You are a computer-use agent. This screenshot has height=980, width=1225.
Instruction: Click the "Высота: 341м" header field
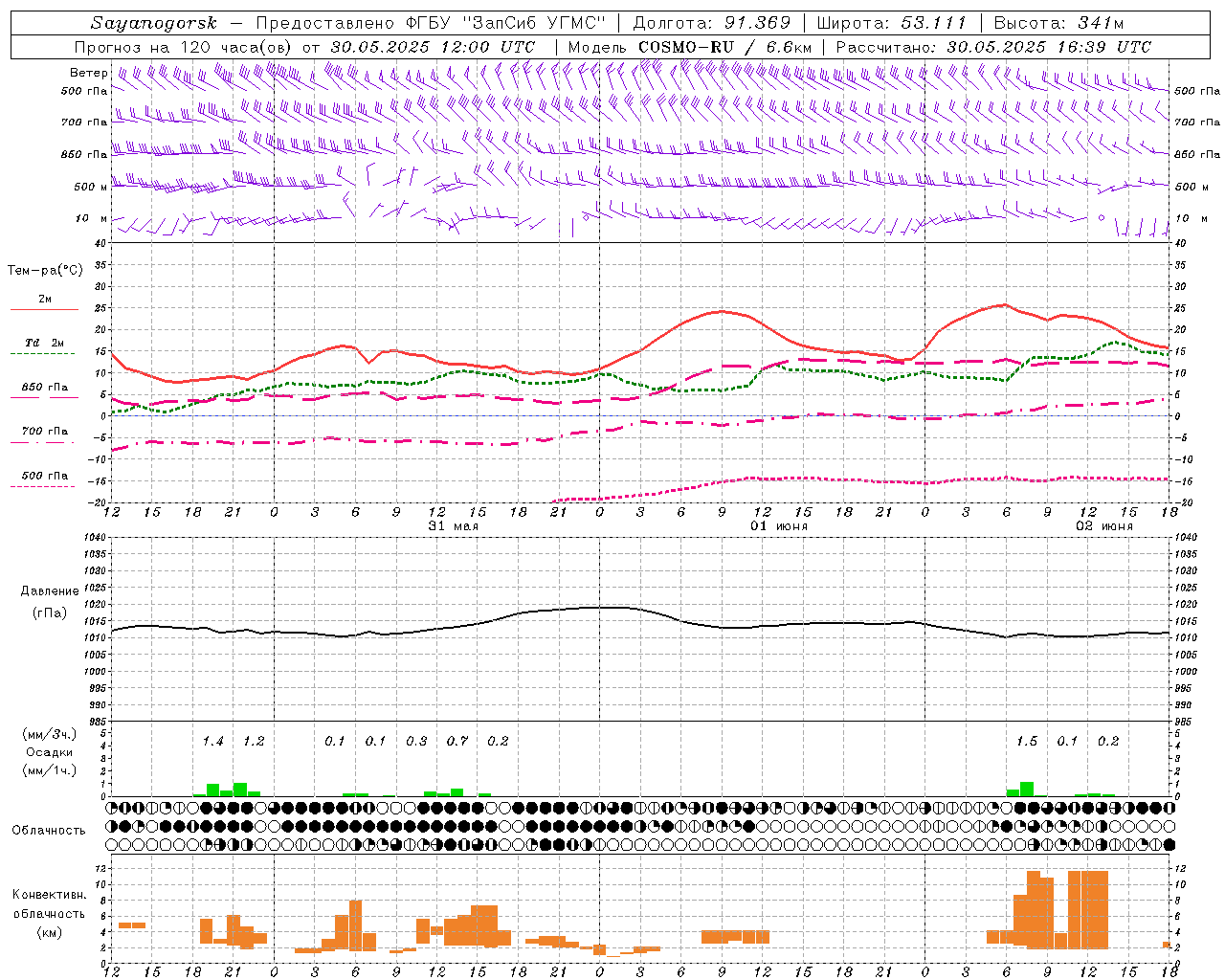pyautogui.click(x=1058, y=23)
